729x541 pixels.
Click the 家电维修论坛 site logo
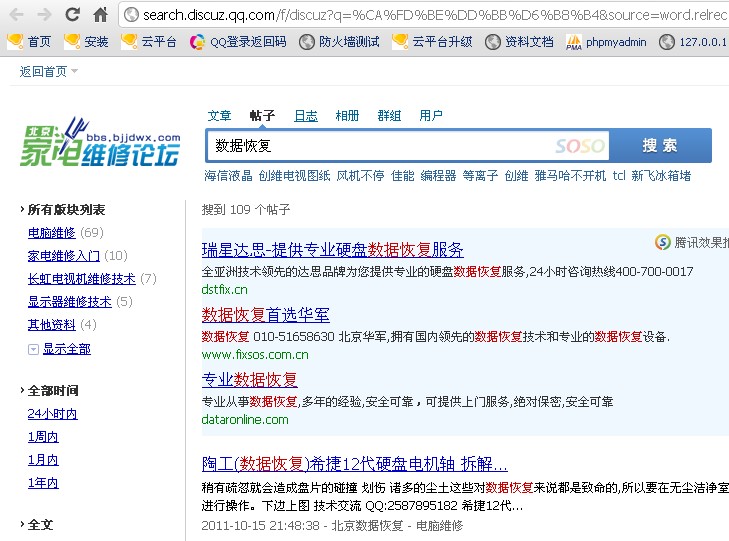point(99,142)
